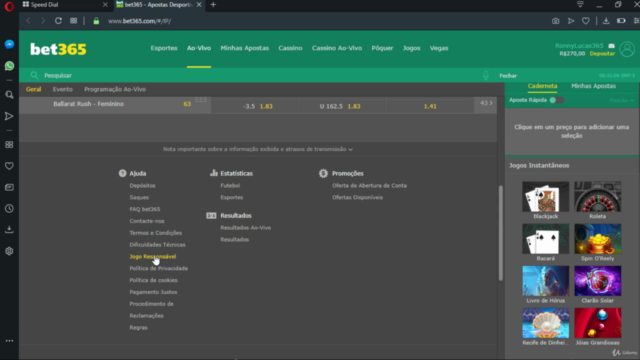Open My Flow send icon in sidebar
The height and width of the screenshot is (360, 640).
[9, 116]
